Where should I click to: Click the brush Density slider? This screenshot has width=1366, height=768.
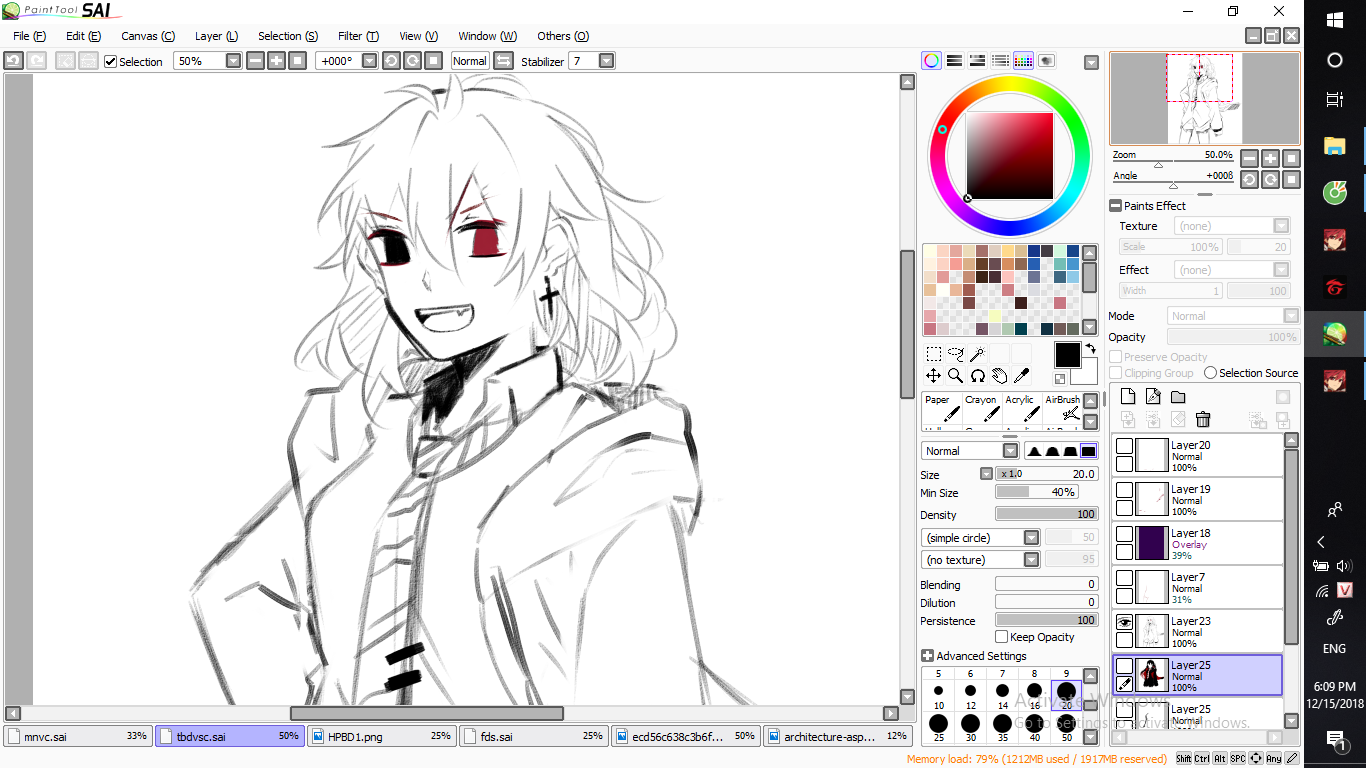(1047, 514)
